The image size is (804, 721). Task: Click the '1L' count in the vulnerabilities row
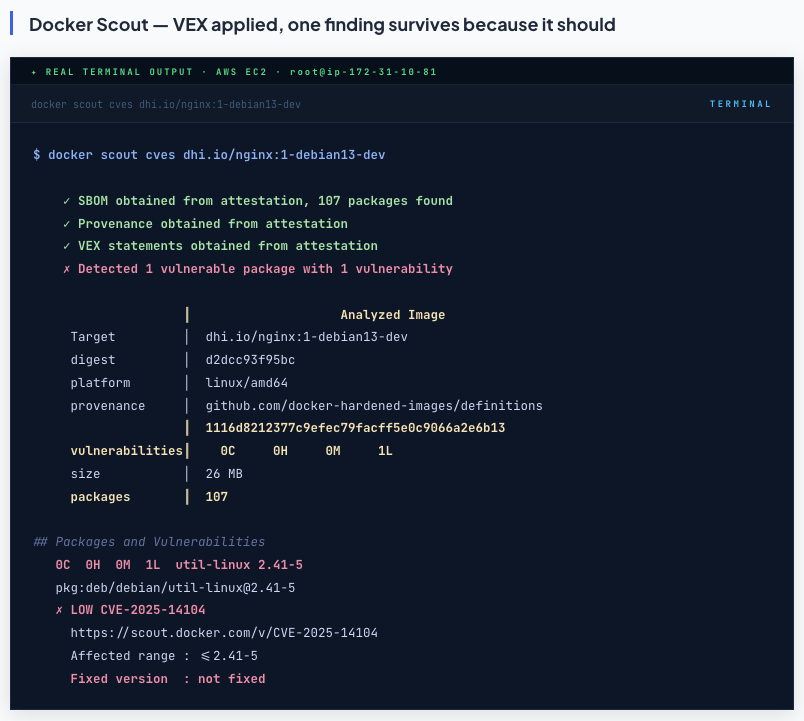pos(385,451)
